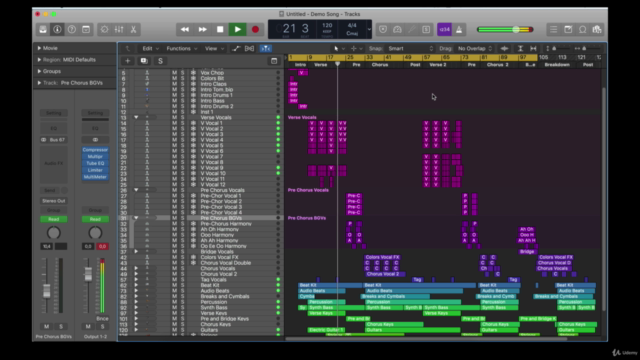Click the Compressor plugin slot
The image size is (640, 360).
point(95,150)
